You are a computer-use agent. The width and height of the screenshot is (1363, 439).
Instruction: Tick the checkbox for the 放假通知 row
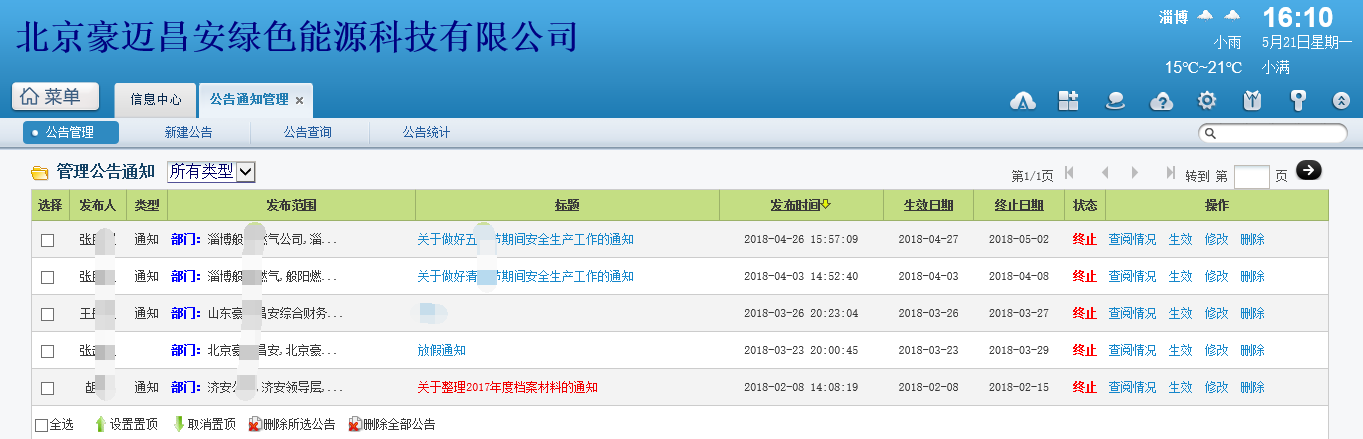click(47, 351)
